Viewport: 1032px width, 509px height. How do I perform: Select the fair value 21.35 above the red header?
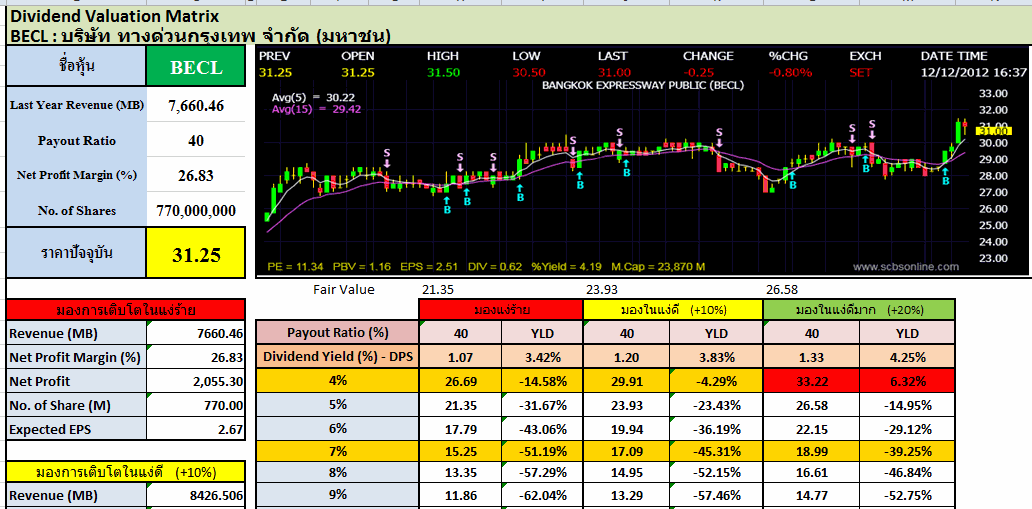(x=437, y=289)
